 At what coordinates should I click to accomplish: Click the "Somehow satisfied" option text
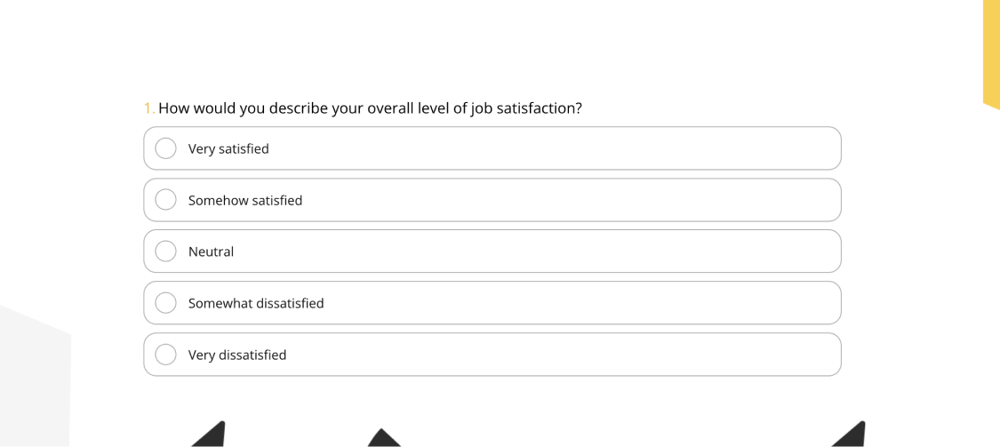pos(245,200)
